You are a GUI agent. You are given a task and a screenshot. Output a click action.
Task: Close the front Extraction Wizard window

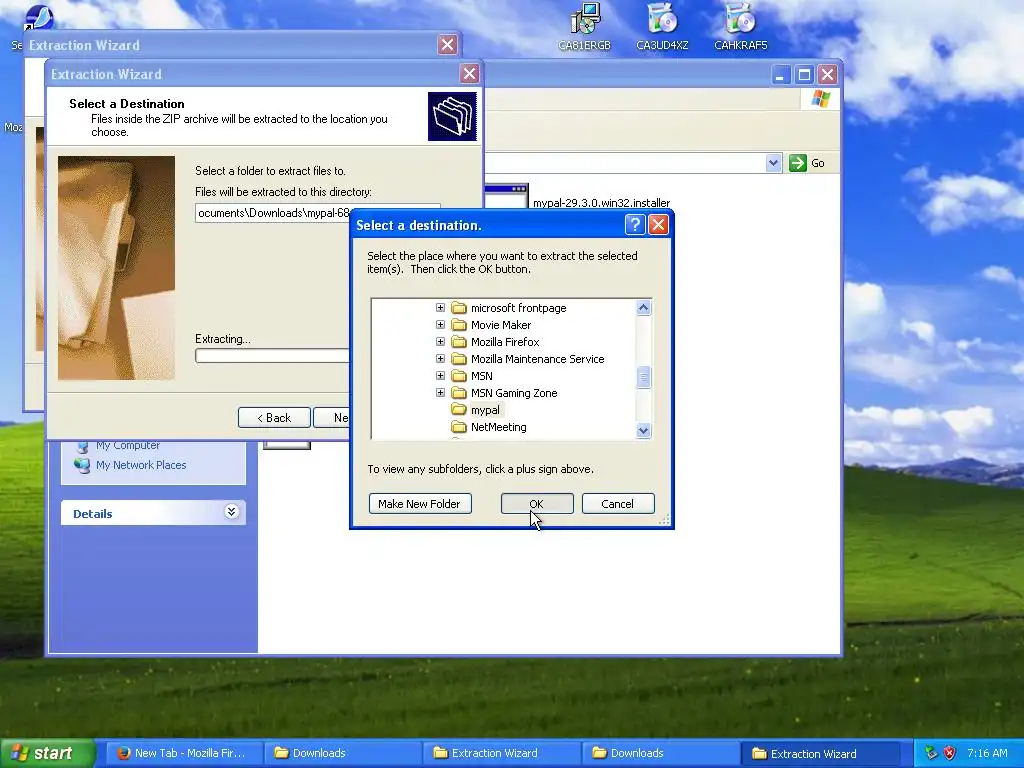click(469, 73)
